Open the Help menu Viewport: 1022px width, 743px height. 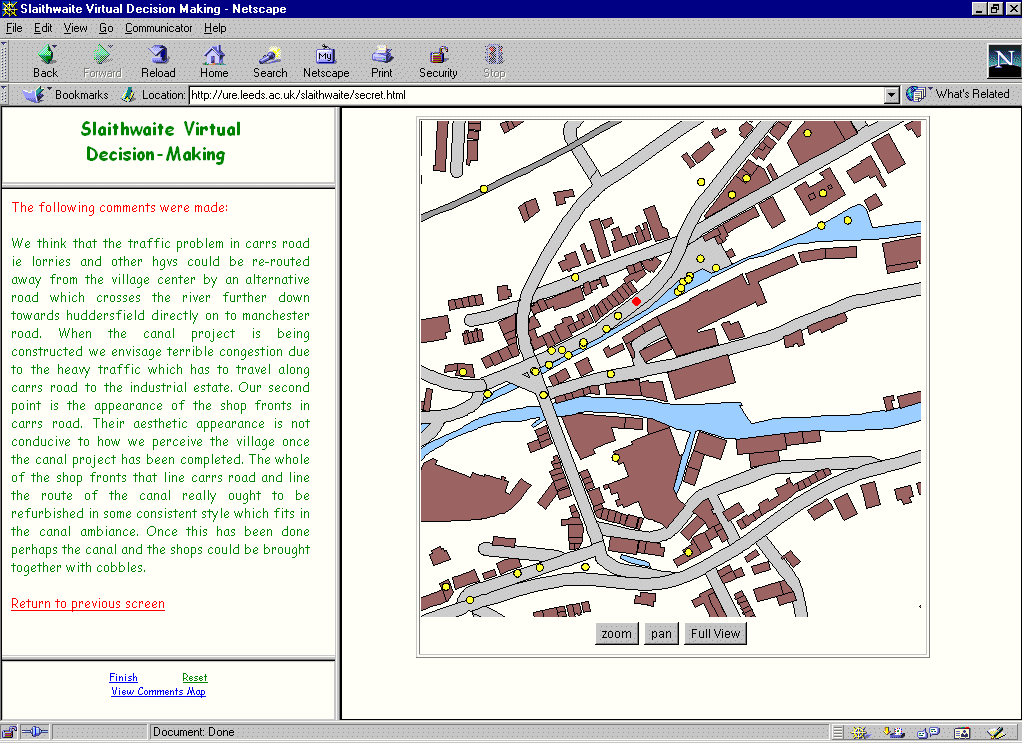coord(215,28)
